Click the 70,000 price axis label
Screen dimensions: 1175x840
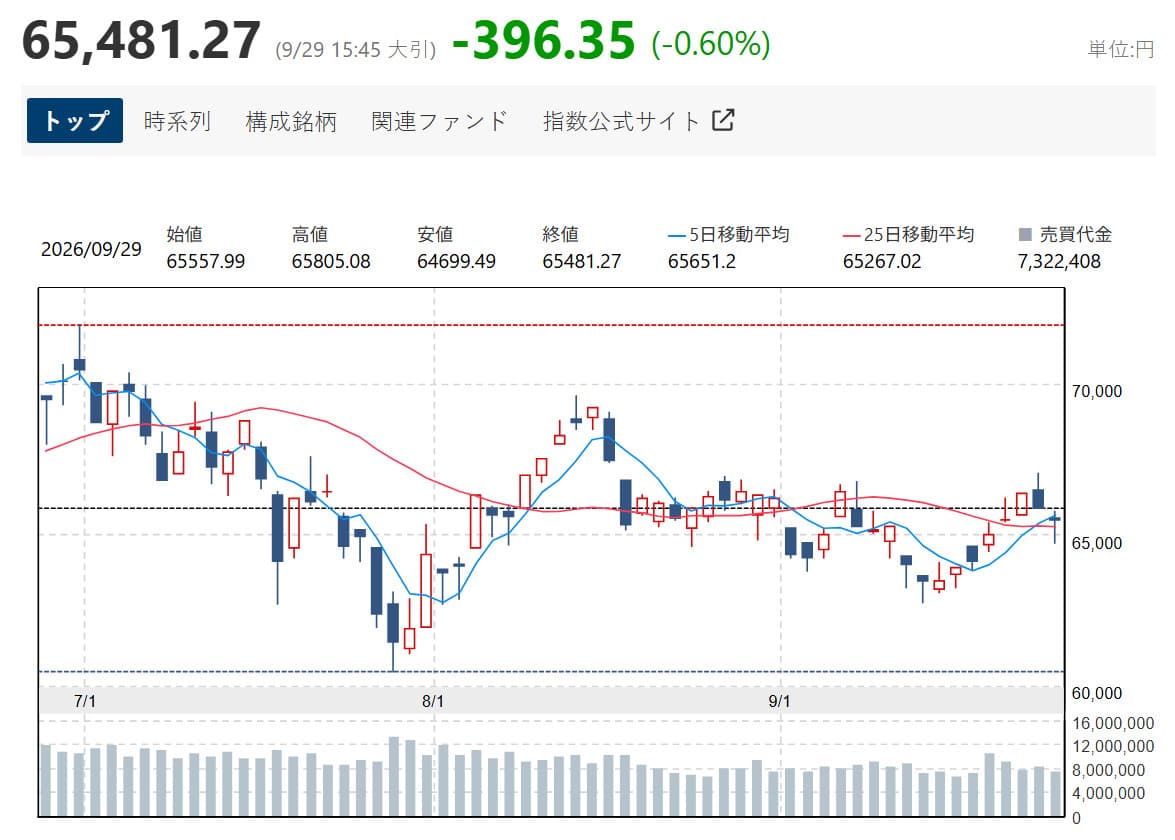coord(1096,391)
